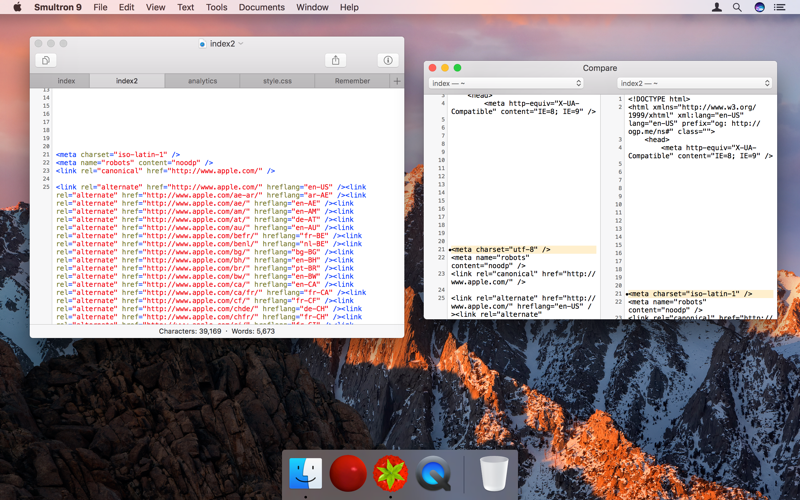
Task: Click the red ball app in Dock
Action: point(348,473)
